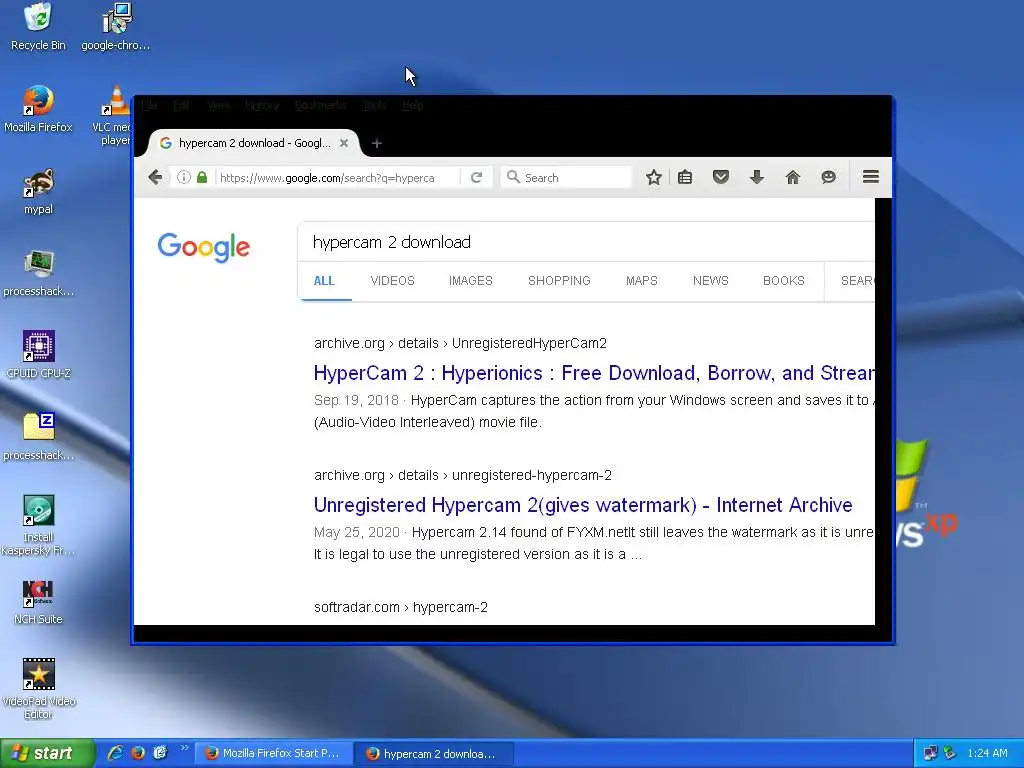Viewport: 1024px width, 768px height.
Task: Click archive.org unregistered-hypercam-2 breadcrumb
Action: click(463, 475)
